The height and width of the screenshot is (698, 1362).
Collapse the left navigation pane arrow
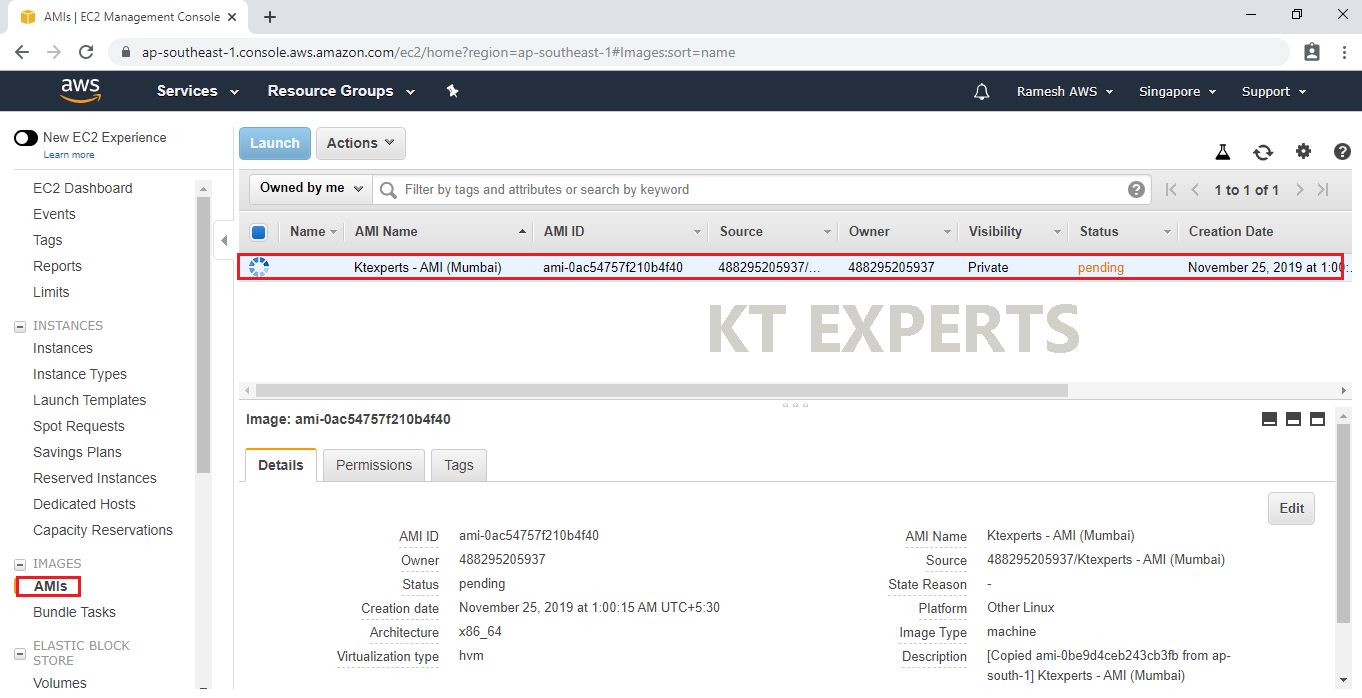pos(224,240)
